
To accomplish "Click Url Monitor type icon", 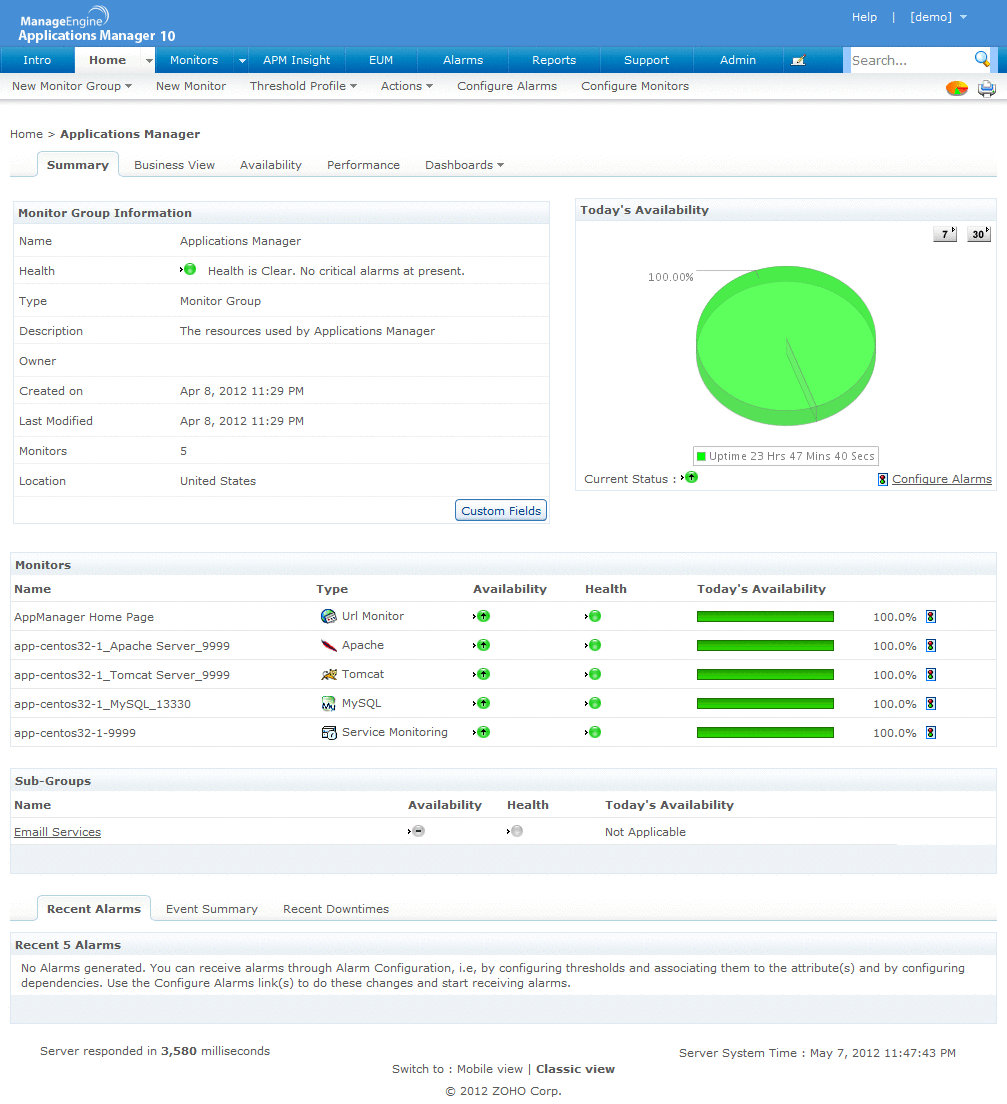I will pyautogui.click(x=328, y=617).
